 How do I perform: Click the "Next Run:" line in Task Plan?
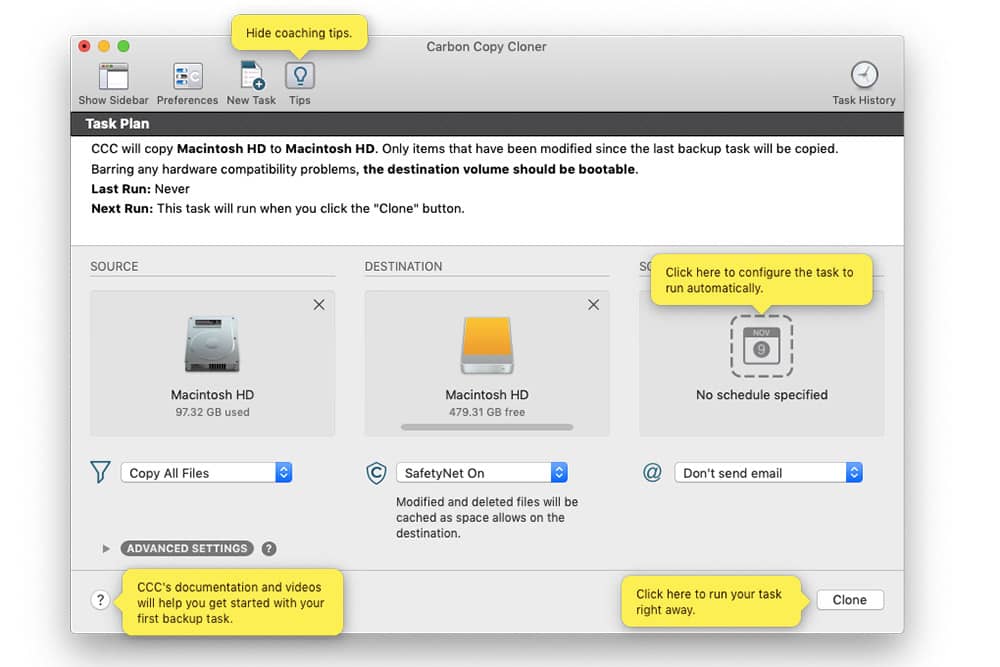coord(277,209)
